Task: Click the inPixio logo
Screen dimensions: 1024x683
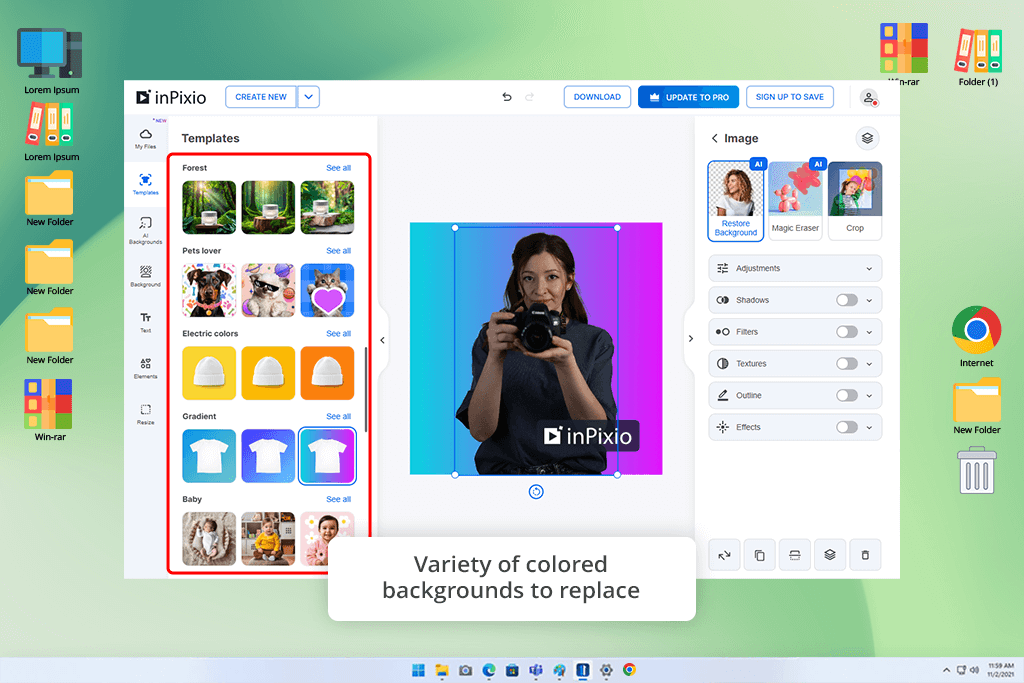Action: pyautogui.click(x=171, y=97)
